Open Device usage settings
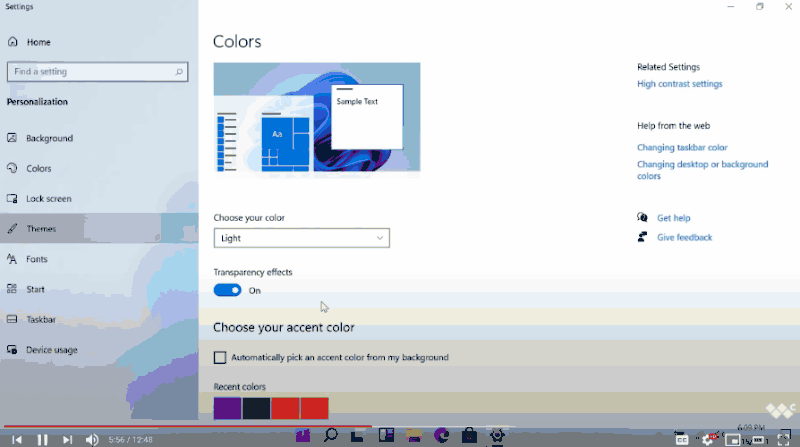The image size is (800, 447). point(43,350)
